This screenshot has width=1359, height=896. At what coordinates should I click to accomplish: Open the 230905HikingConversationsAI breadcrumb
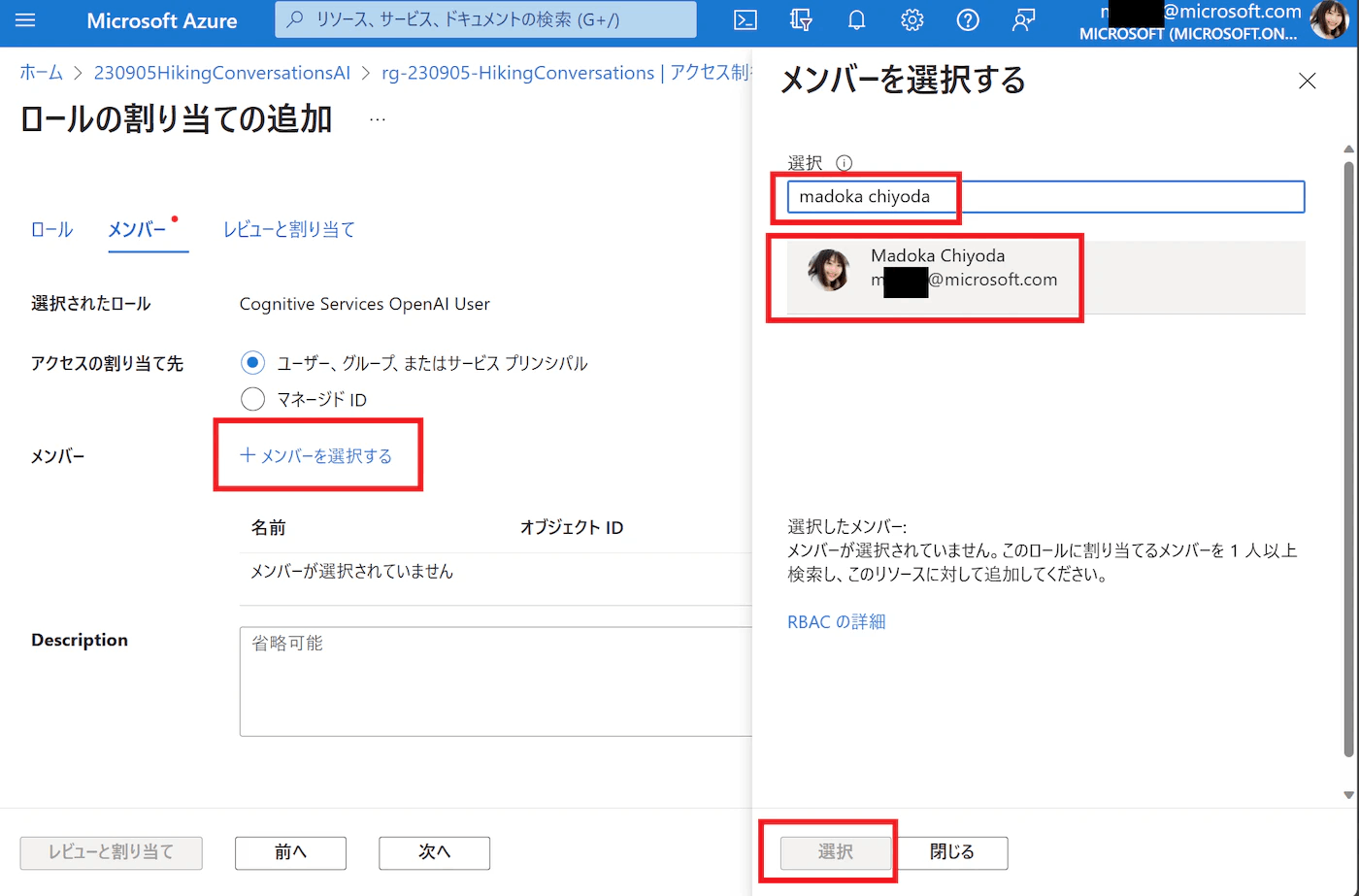(222, 73)
